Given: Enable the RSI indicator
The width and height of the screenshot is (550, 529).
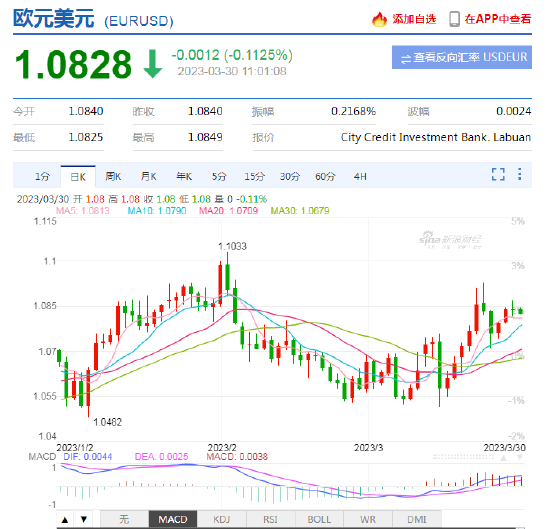Looking at the screenshot, I should click(x=270, y=520).
